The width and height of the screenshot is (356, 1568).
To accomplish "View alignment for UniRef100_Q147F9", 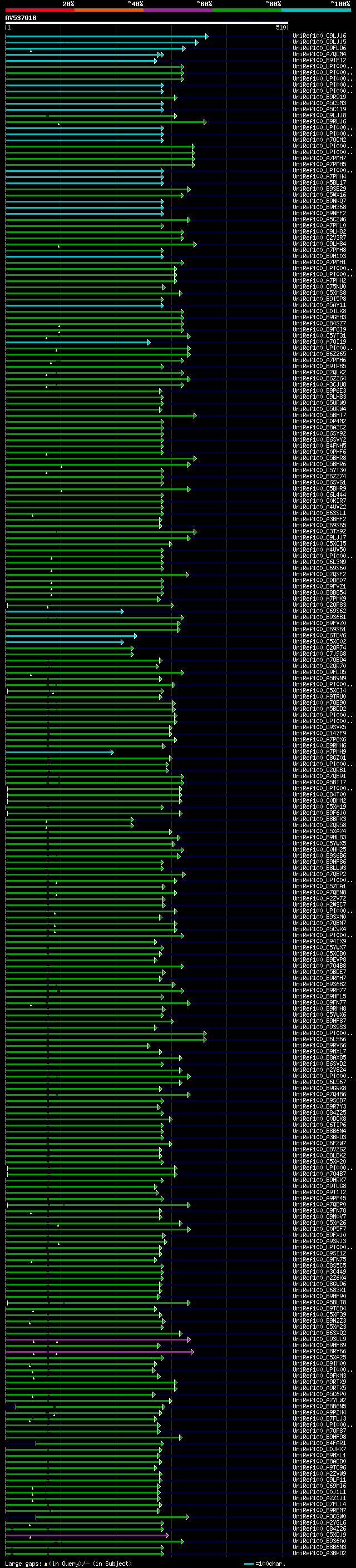I will point(319,734).
